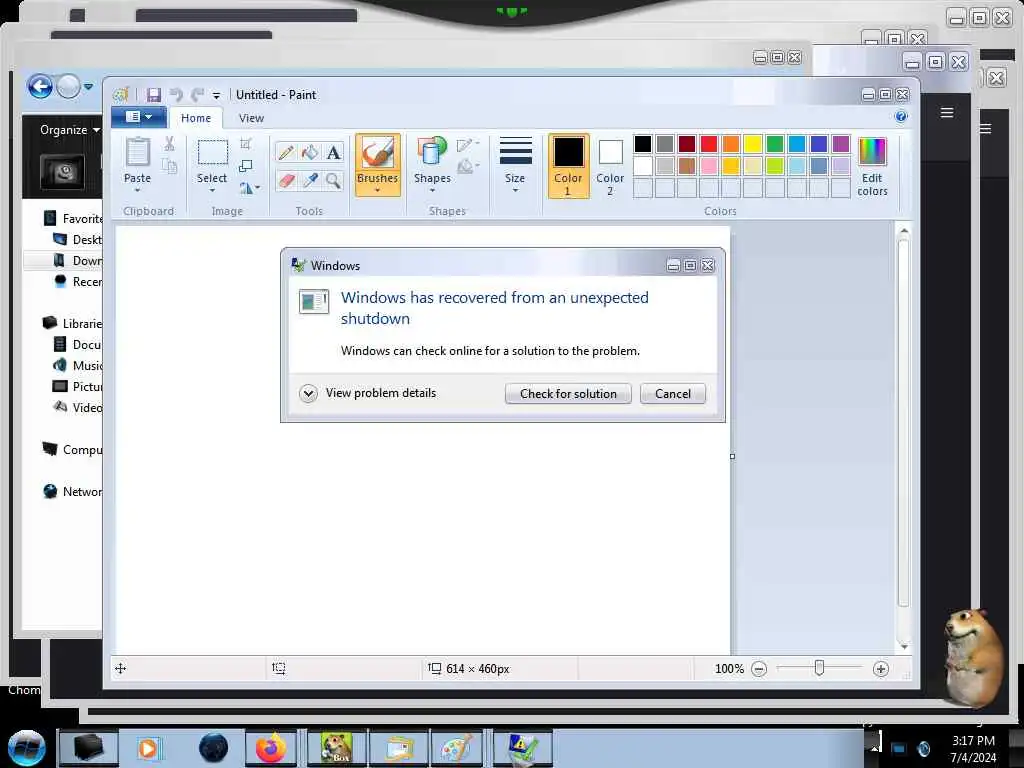Click the Copy icon in Clipboard group
This screenshot has width=1024, height=768.
[169, 166]
